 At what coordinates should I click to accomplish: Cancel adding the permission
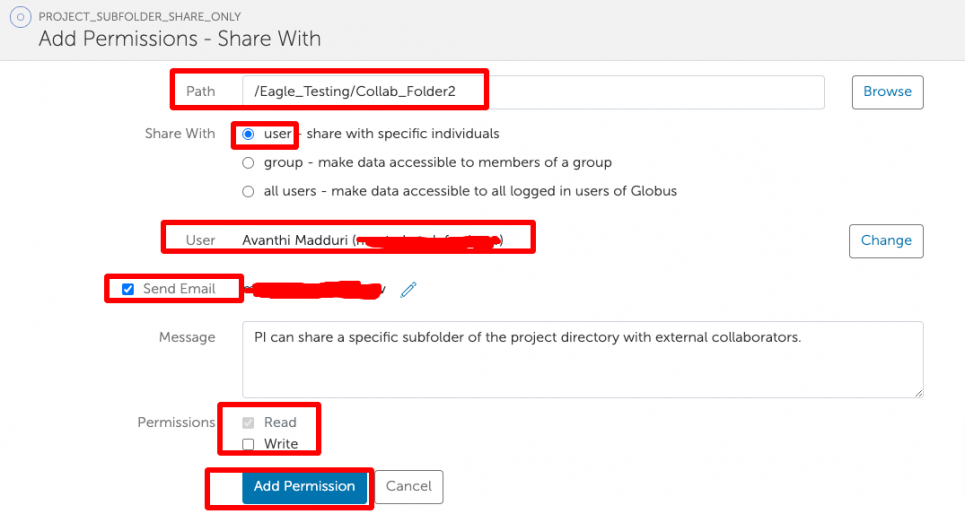pyautogui.click(x=408, y=487)
